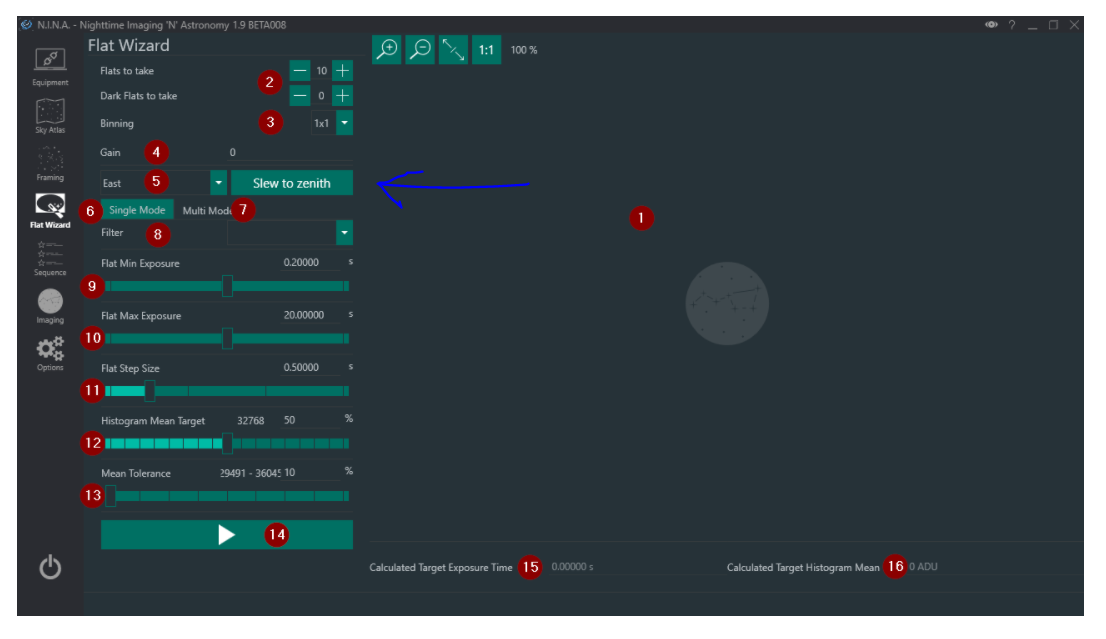Click the Histogram Mean Target slider handle
The width and height of the screenshot is (1106, 639).
[x=227, y=443]
